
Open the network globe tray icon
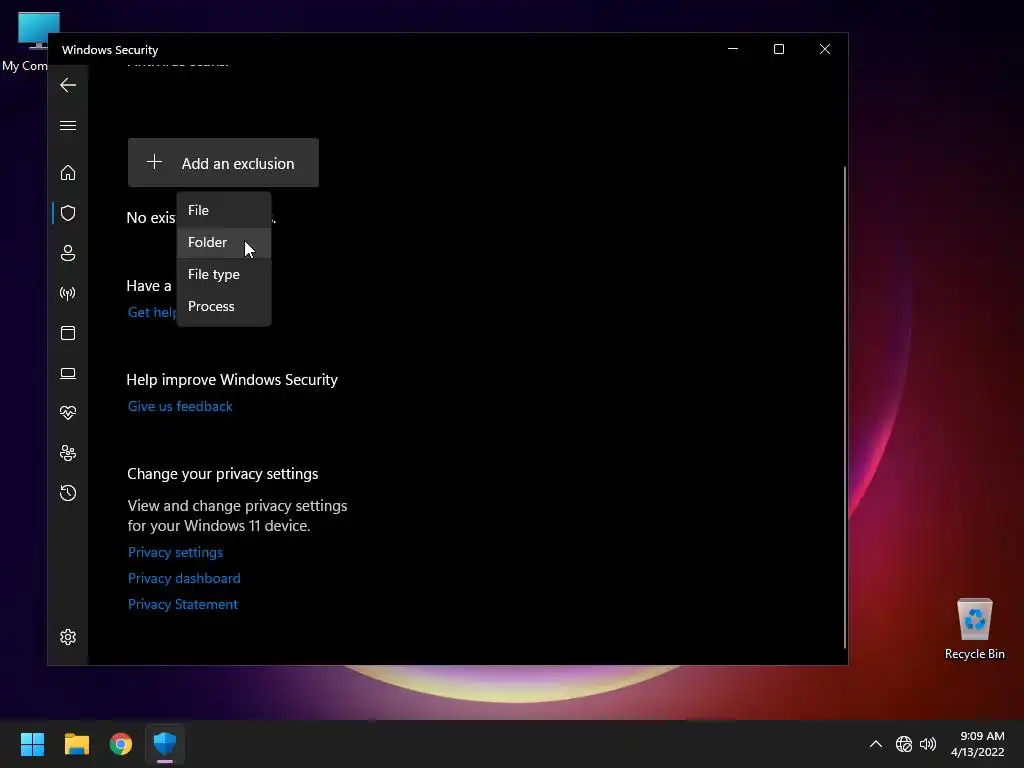point(904,744)
